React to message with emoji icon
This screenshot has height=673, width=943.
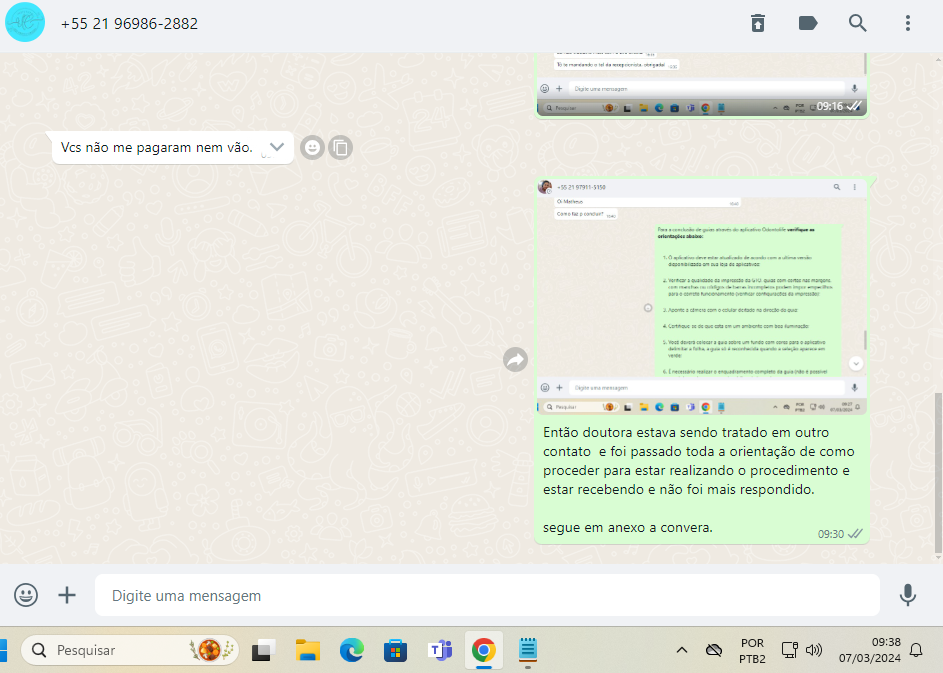tap(312, 148)
